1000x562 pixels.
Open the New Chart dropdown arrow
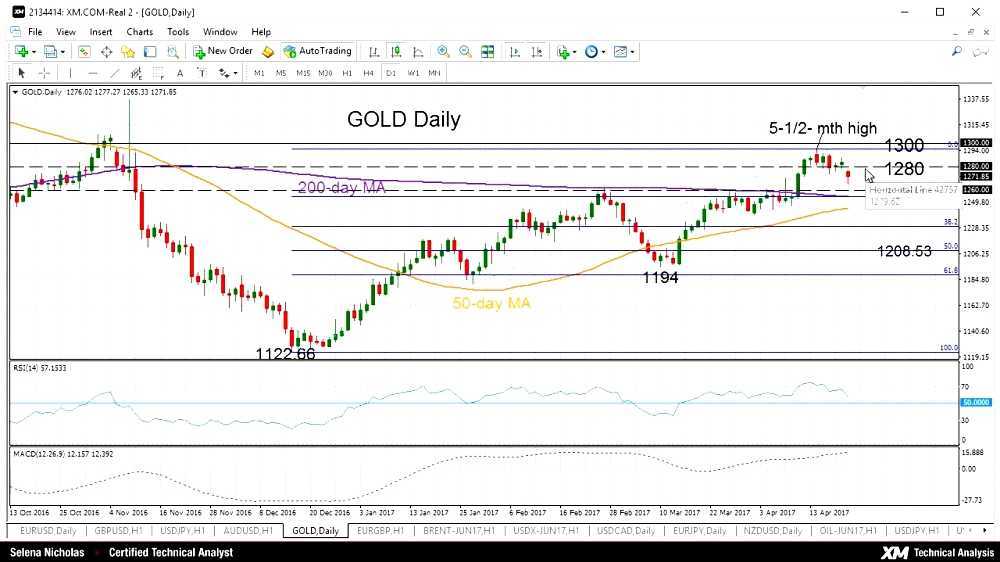tap(33, 52)
